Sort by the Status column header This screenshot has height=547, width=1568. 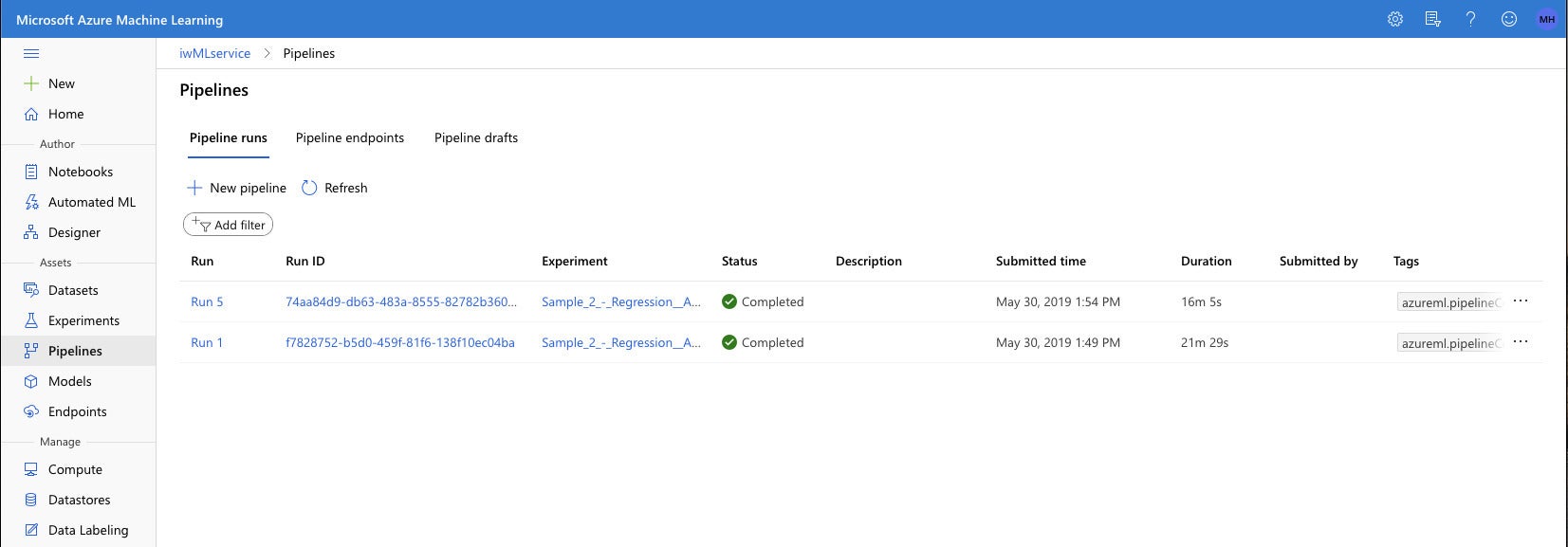(x=740, y=261)
